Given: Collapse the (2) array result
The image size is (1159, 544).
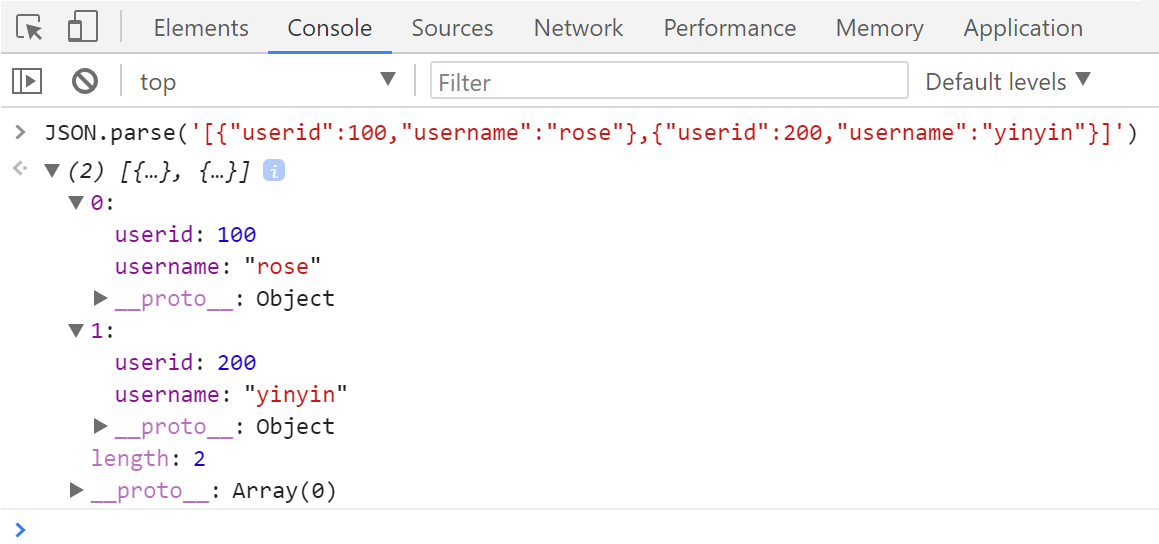Looking at the screenshot, I should 52,171.
